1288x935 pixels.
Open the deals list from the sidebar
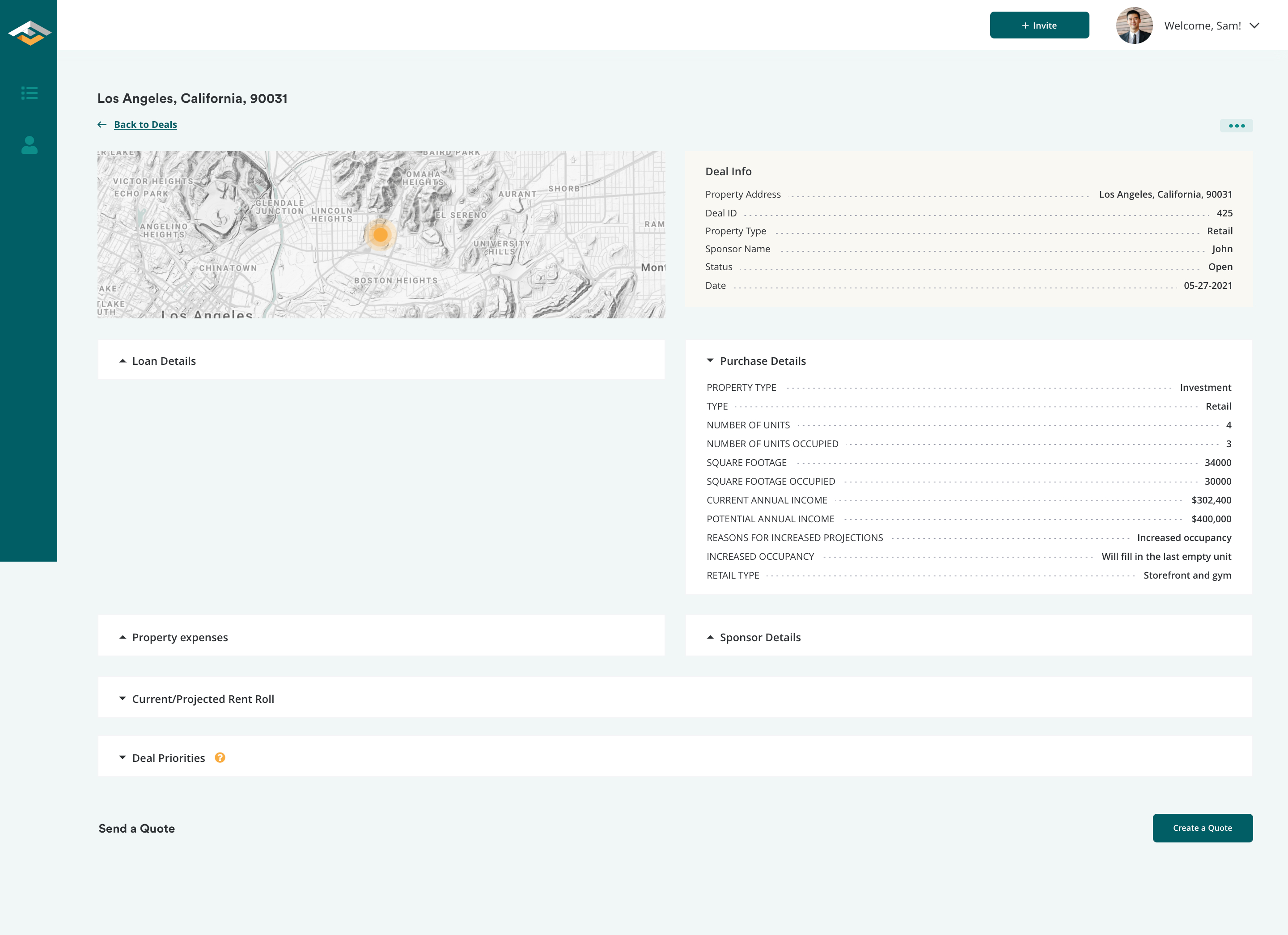click(29, 93)
